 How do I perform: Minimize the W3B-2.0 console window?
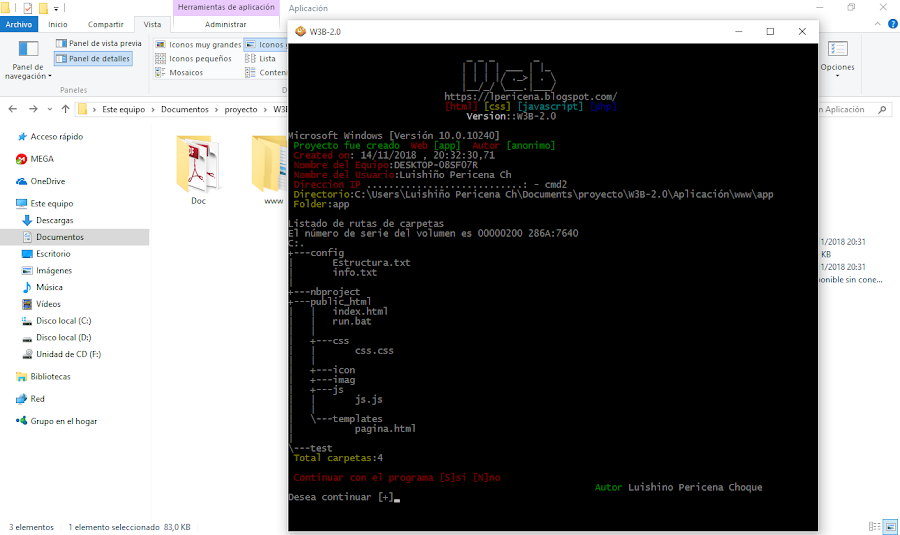pos(739,32)
